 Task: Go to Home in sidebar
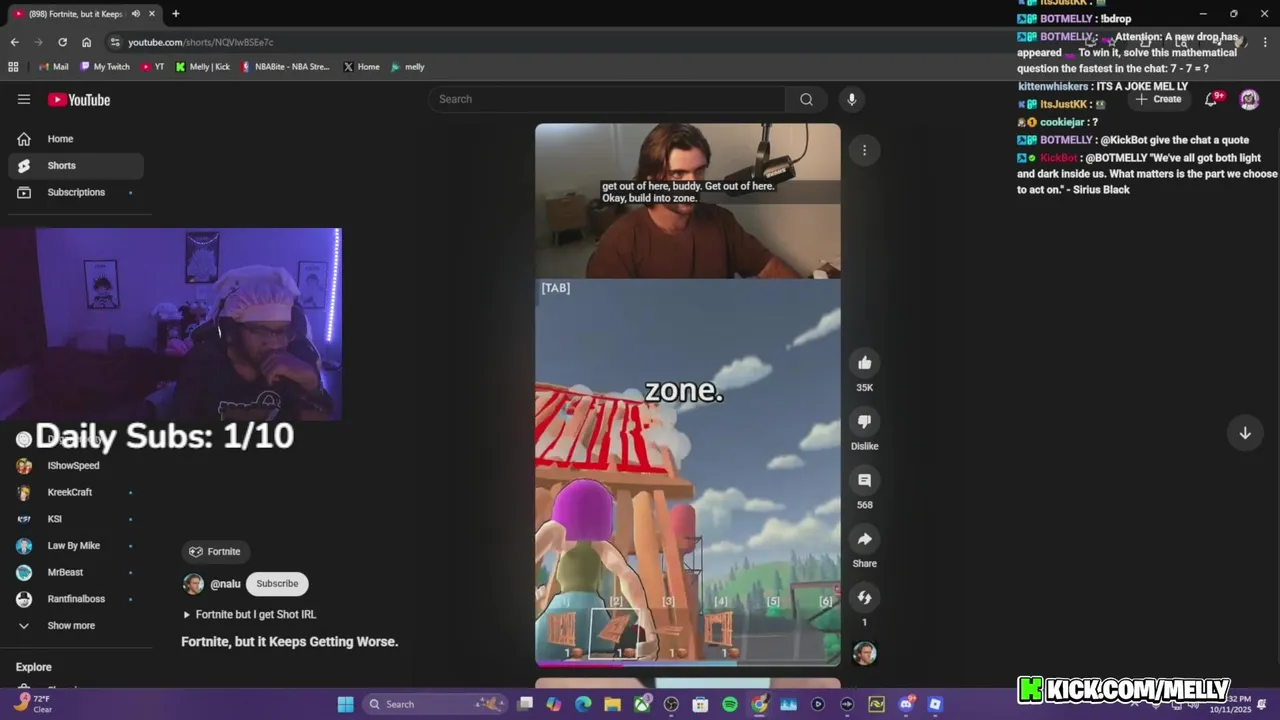click(x=76, y=139)
